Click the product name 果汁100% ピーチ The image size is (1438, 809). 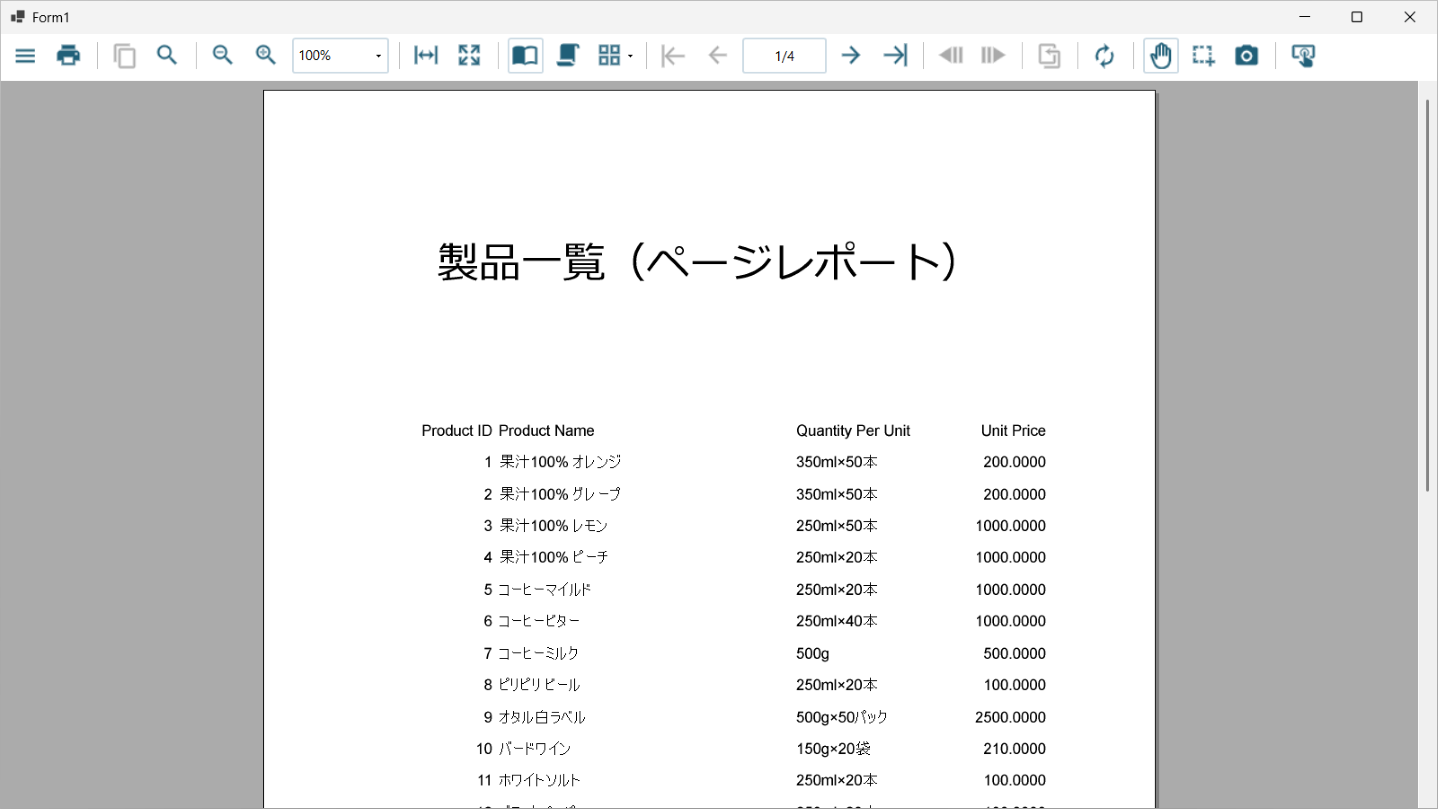tap(553, 557)
